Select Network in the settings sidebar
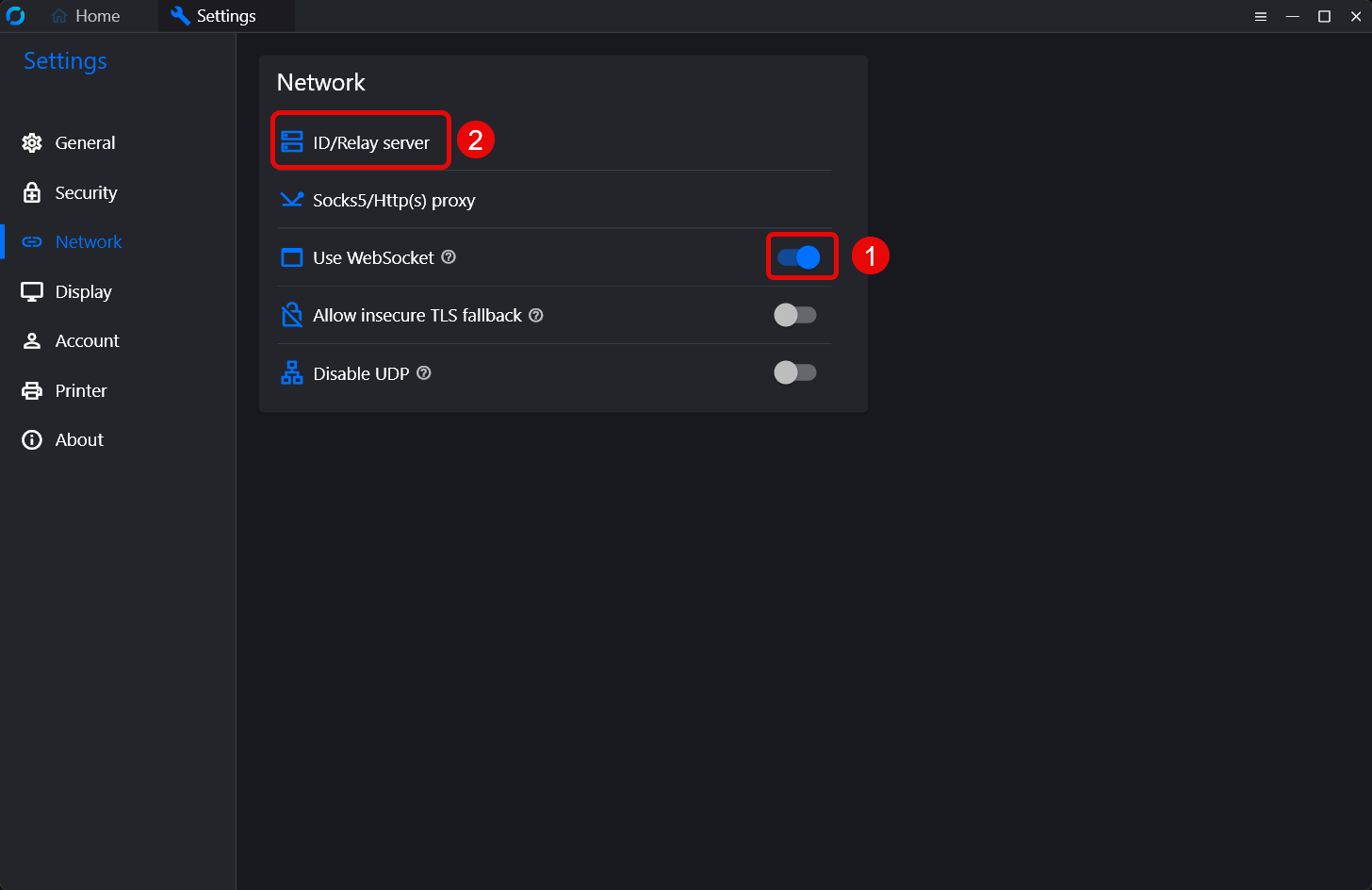The height and width of the screenshot is (890, 1372). 89,242
